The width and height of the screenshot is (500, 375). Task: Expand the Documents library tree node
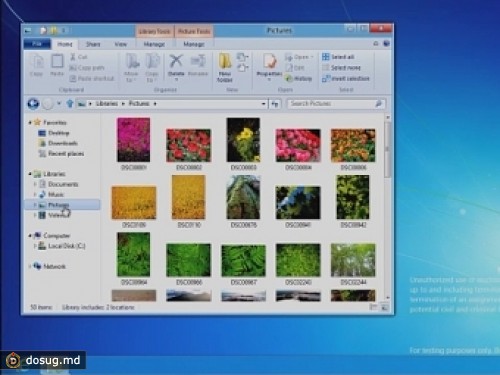(35, 184)
